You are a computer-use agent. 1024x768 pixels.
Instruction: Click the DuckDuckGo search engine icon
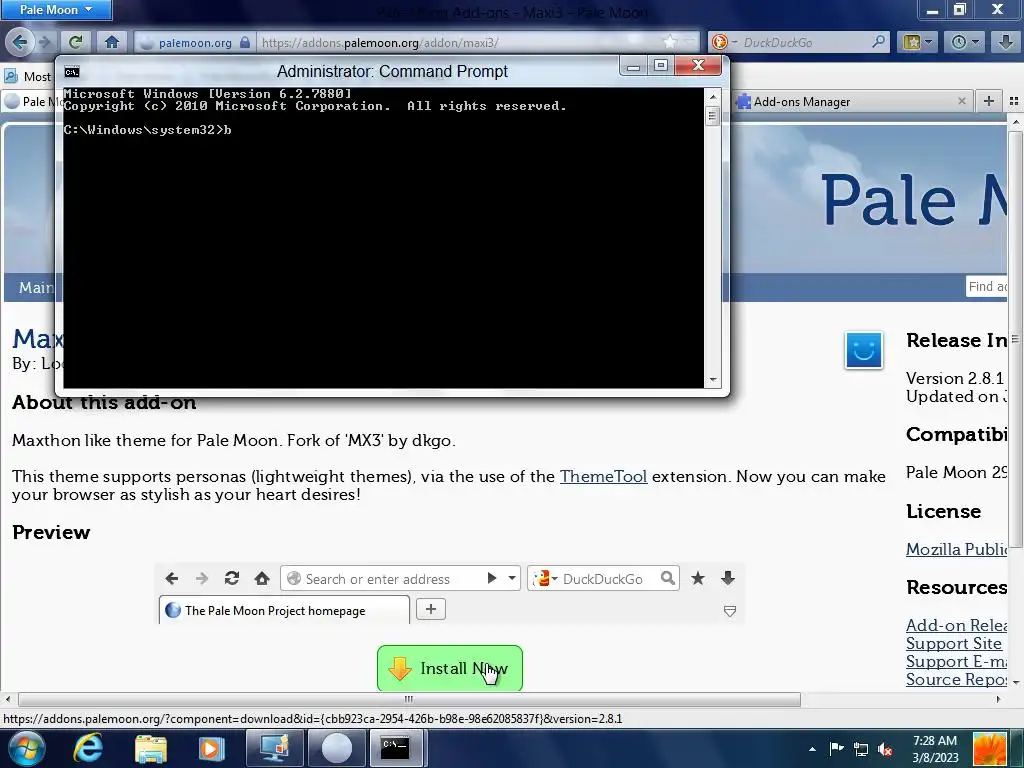[719, 42]
